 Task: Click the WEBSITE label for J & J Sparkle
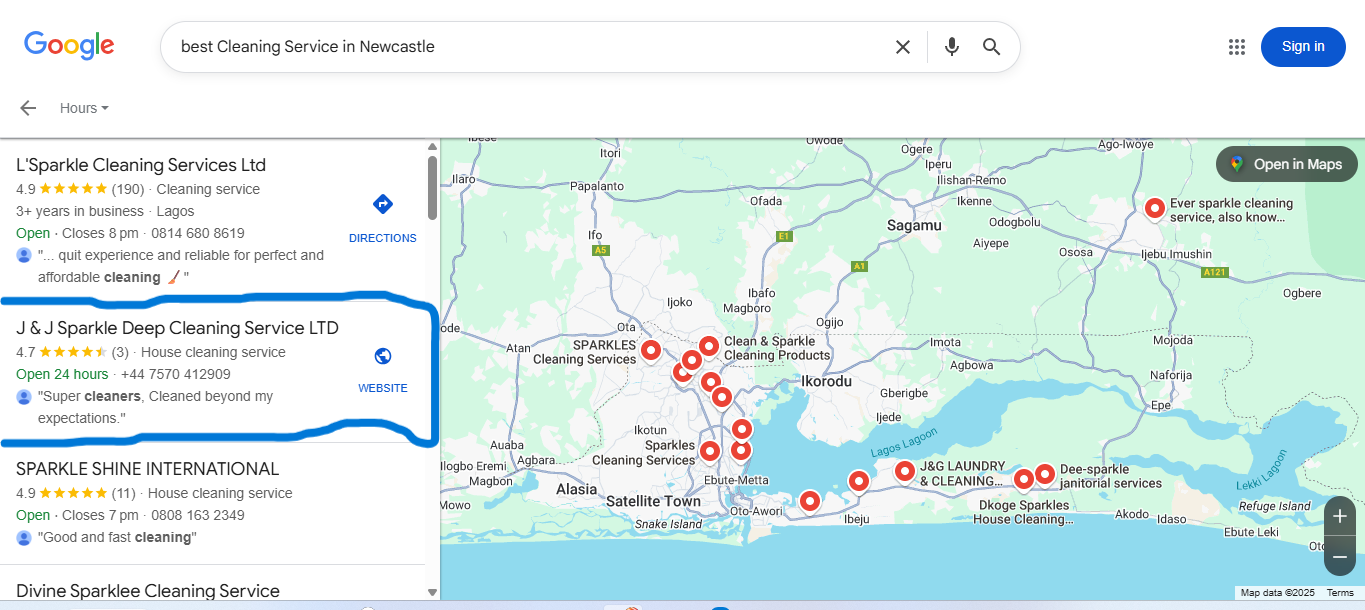[383, 388]
